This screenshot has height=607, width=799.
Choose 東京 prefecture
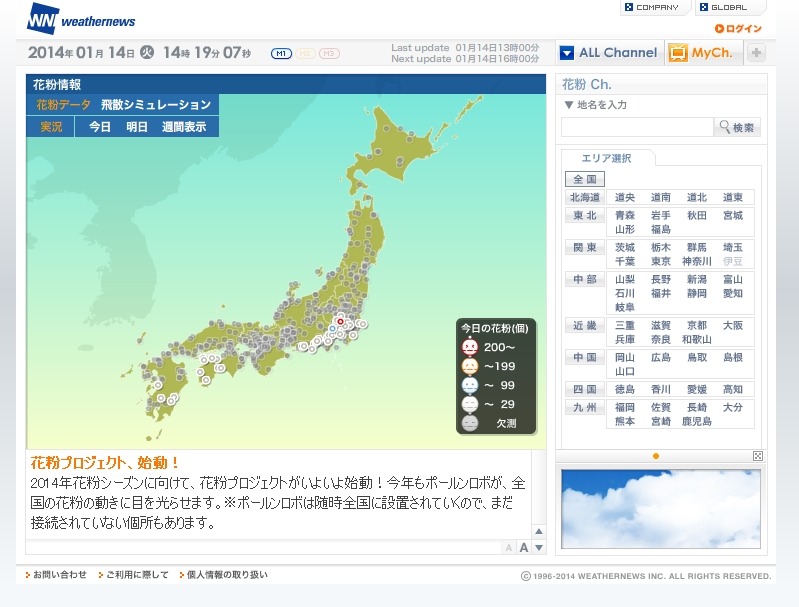661,261
